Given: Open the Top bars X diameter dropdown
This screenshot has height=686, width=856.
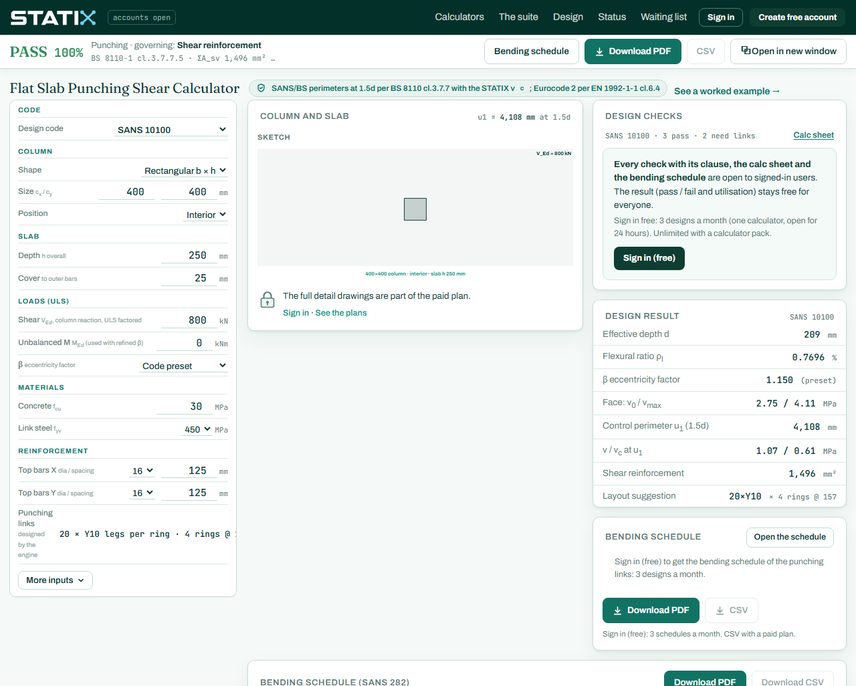Looking at the screenshot, I should click(142, 470).
